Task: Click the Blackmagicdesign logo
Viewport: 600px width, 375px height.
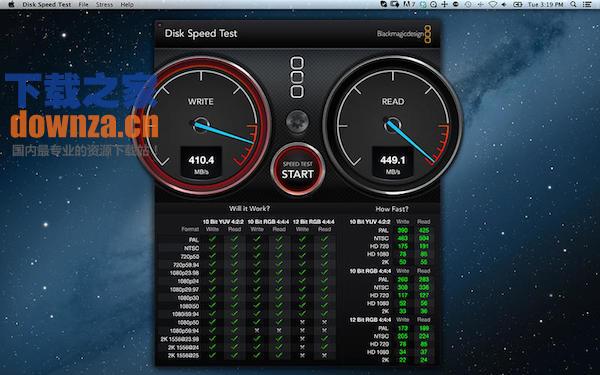Action: [x=404, y=34]
